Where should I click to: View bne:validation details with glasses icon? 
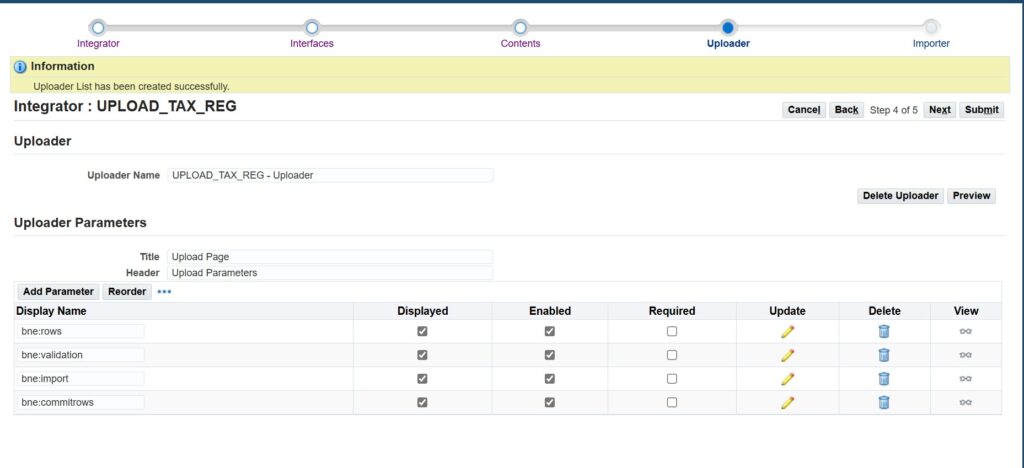click(965, 355)
